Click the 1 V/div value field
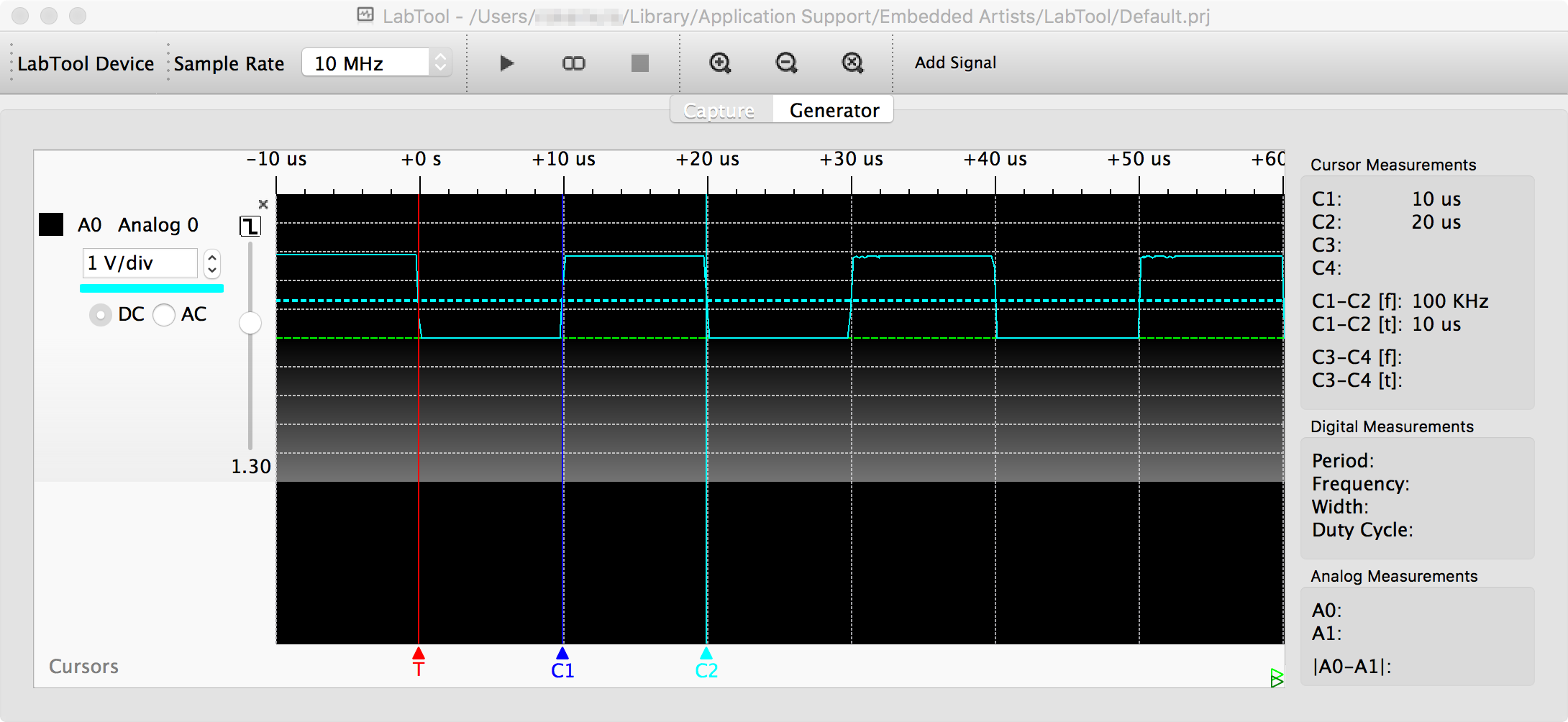1568x722 pixels. pyautogui.click(x=139, y=263)
